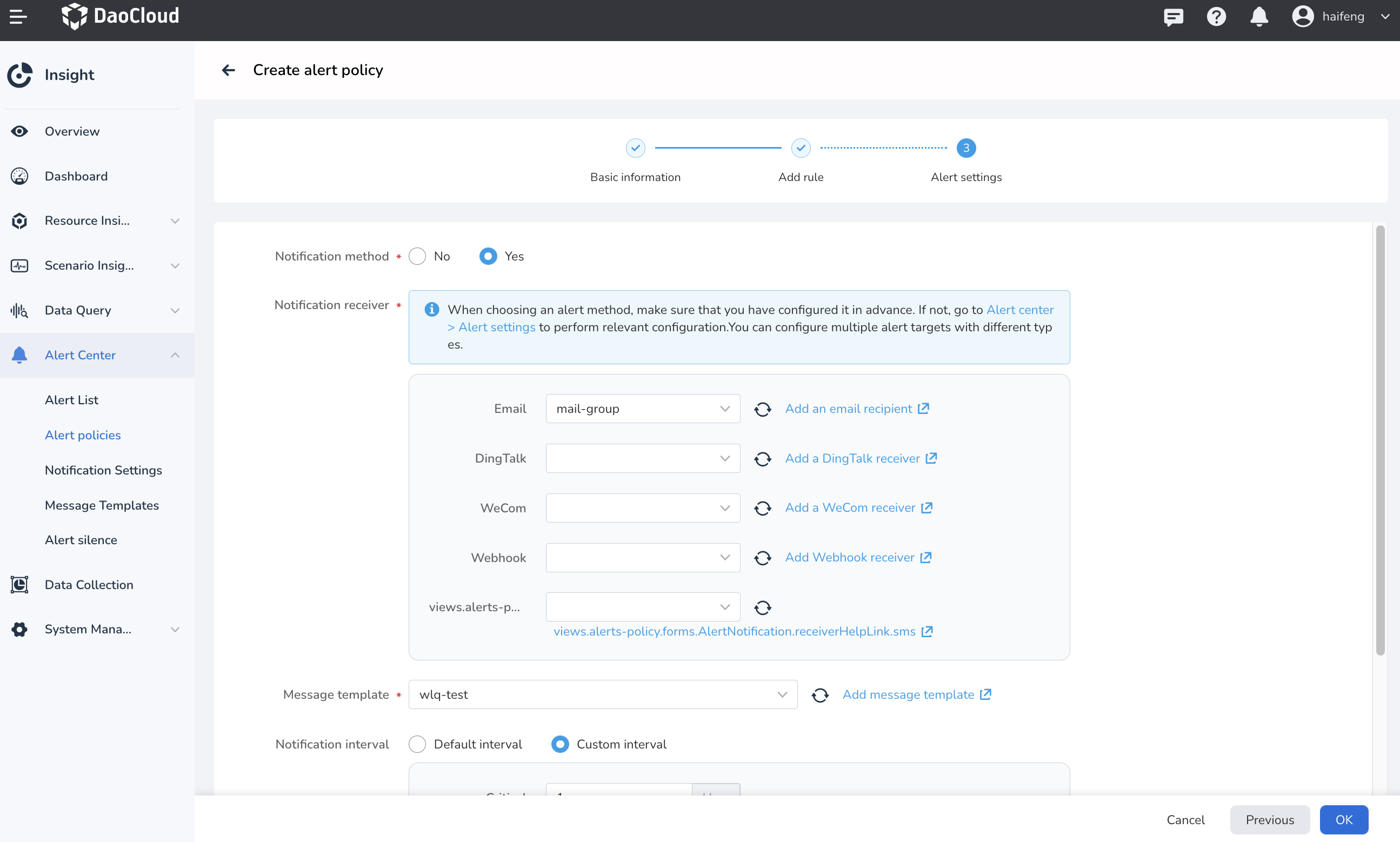Open Alert policies in sidebar
The width and height of the screenshot is (1400, 842).
click(83, 435)
